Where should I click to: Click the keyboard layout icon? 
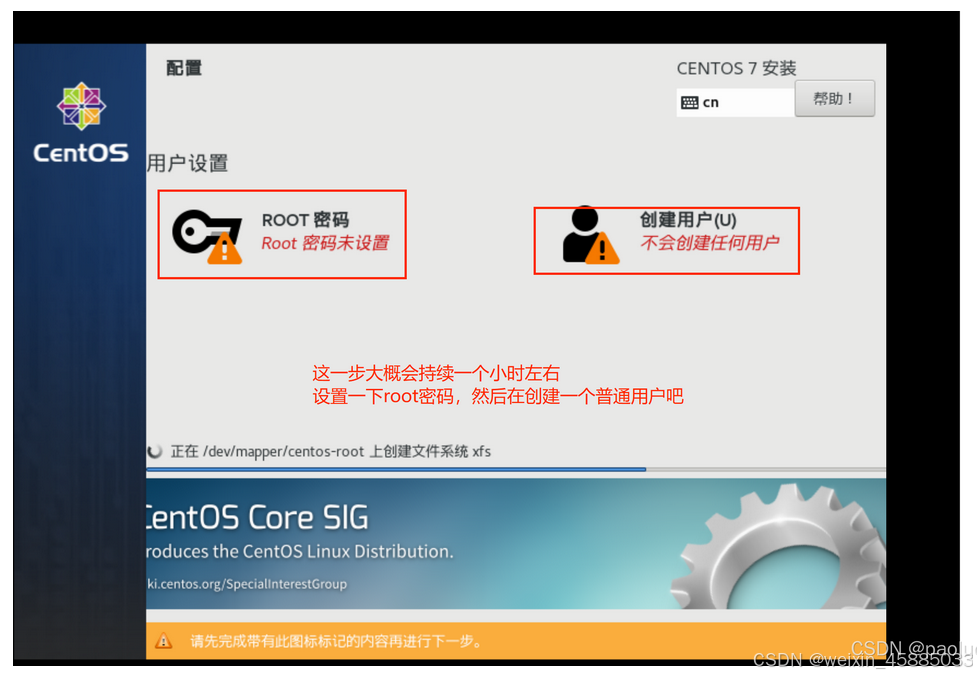(689, 103)
